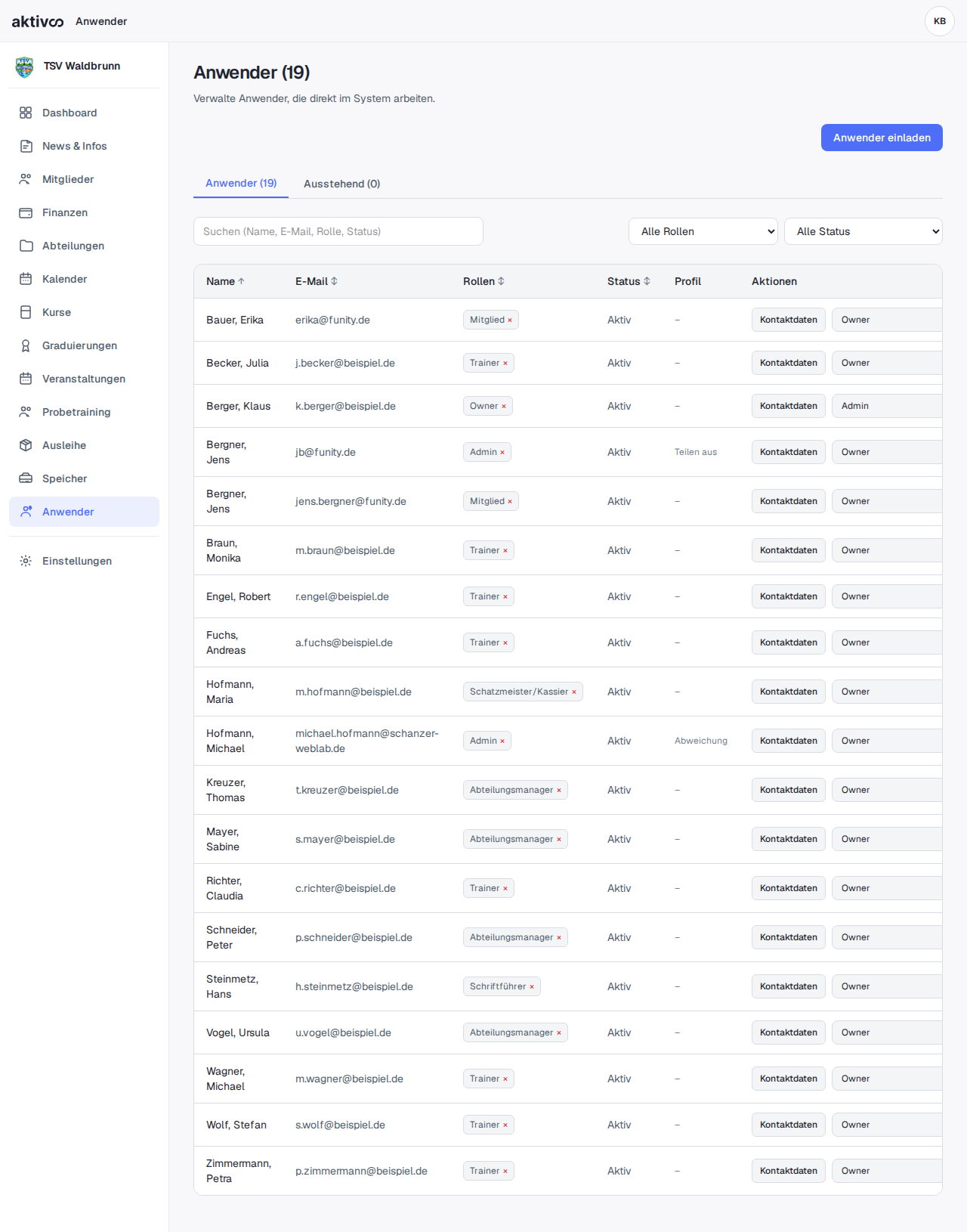Open Ausleihe section
Viewport: 967px width, 1232px height.
click(84, 445)
